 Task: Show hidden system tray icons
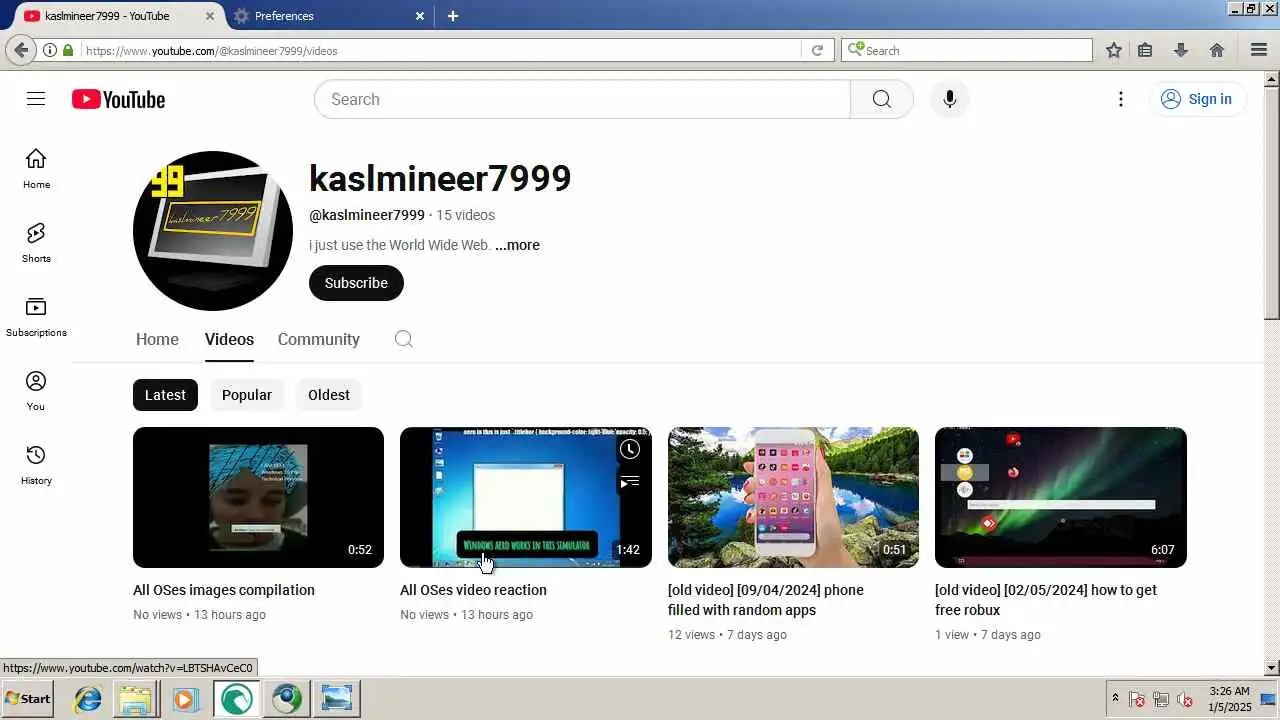click(1115, 698)
